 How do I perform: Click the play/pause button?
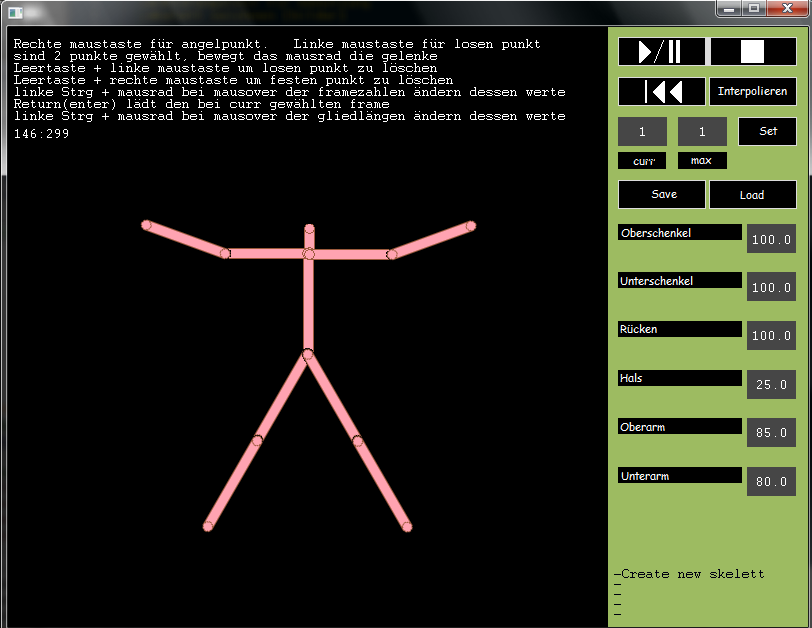click(x=662, y=52)
